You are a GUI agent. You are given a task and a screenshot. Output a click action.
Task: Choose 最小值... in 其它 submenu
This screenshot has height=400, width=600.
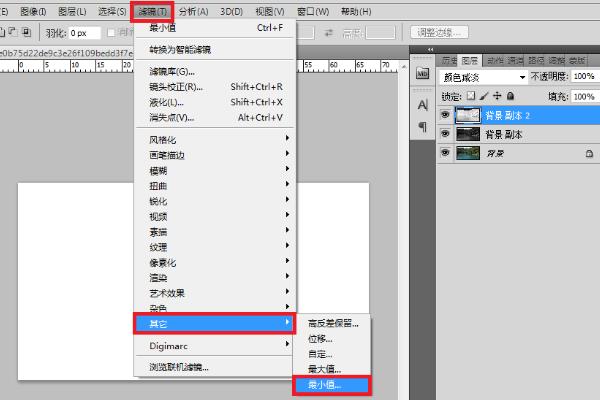coord(332,385)
